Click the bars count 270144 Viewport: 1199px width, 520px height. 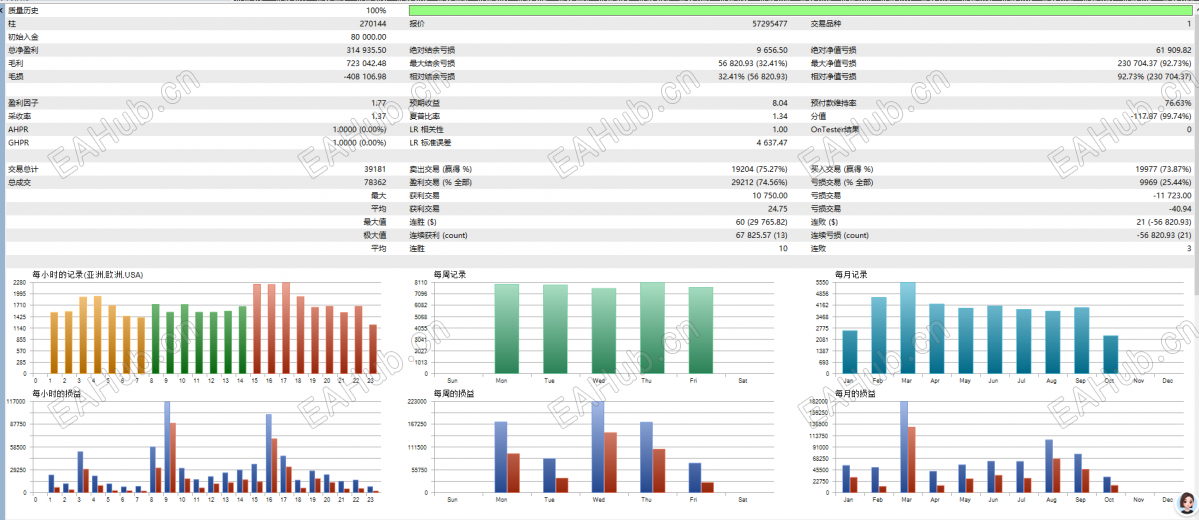pyautogui.click(x=373, y=24)
